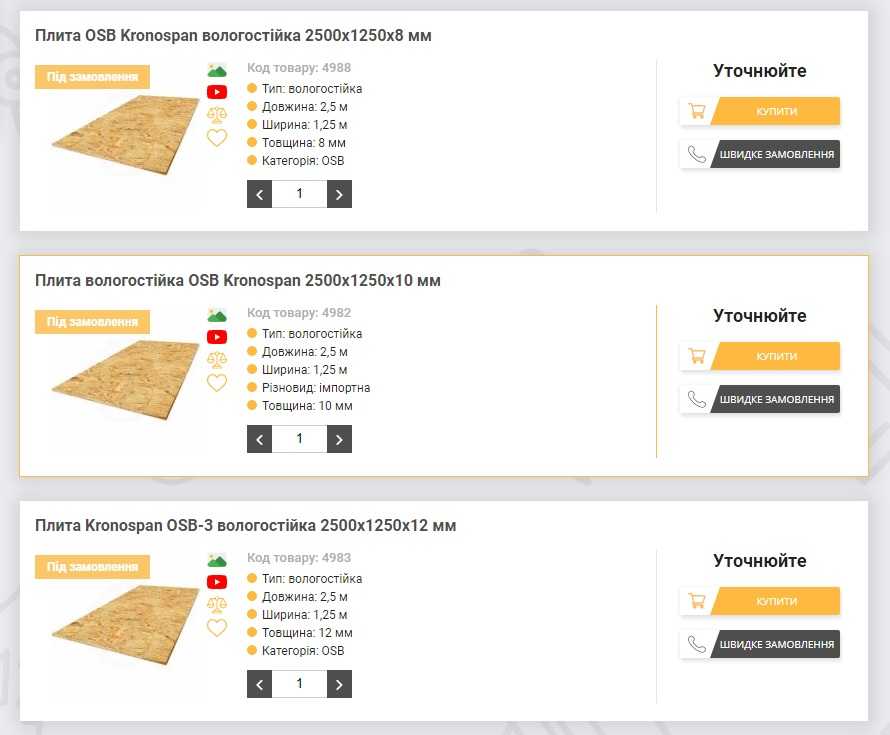890x735 pixels.
Task: Open title link Плита Kronospan OSB-3 вологостійка 2500x1250x12 мм
Action: [245, 526]
